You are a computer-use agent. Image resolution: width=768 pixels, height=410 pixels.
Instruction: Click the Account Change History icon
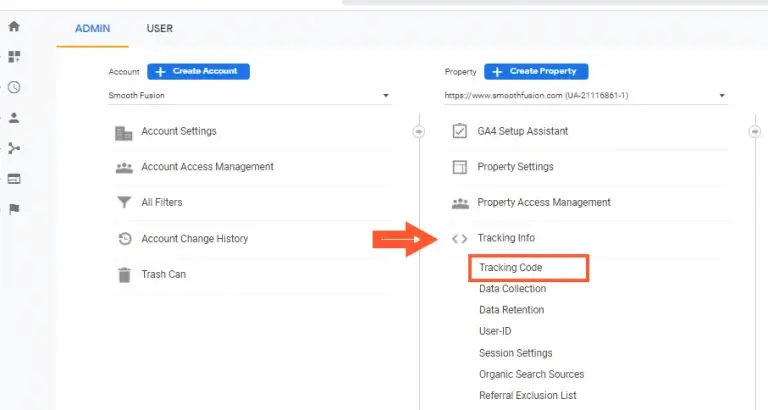click(x=124, y=239)
